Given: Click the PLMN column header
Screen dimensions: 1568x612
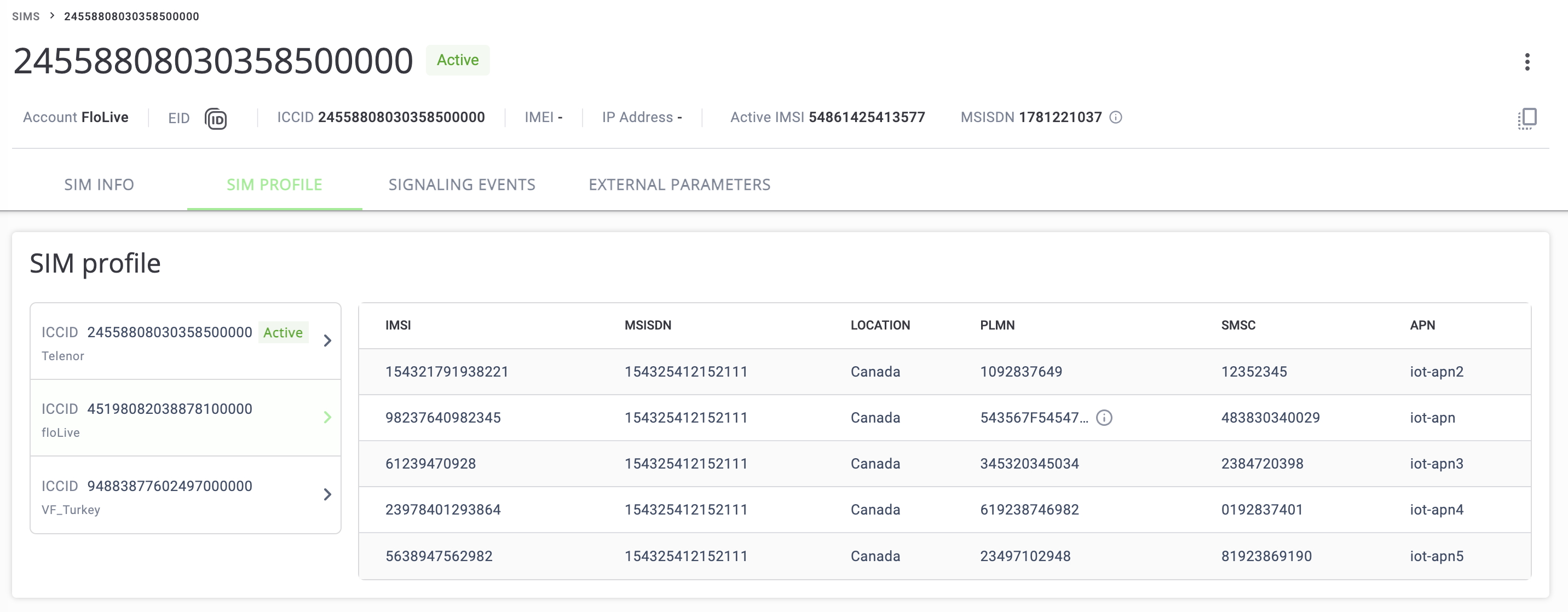Looking at the screenshot, I should (997, 326).
